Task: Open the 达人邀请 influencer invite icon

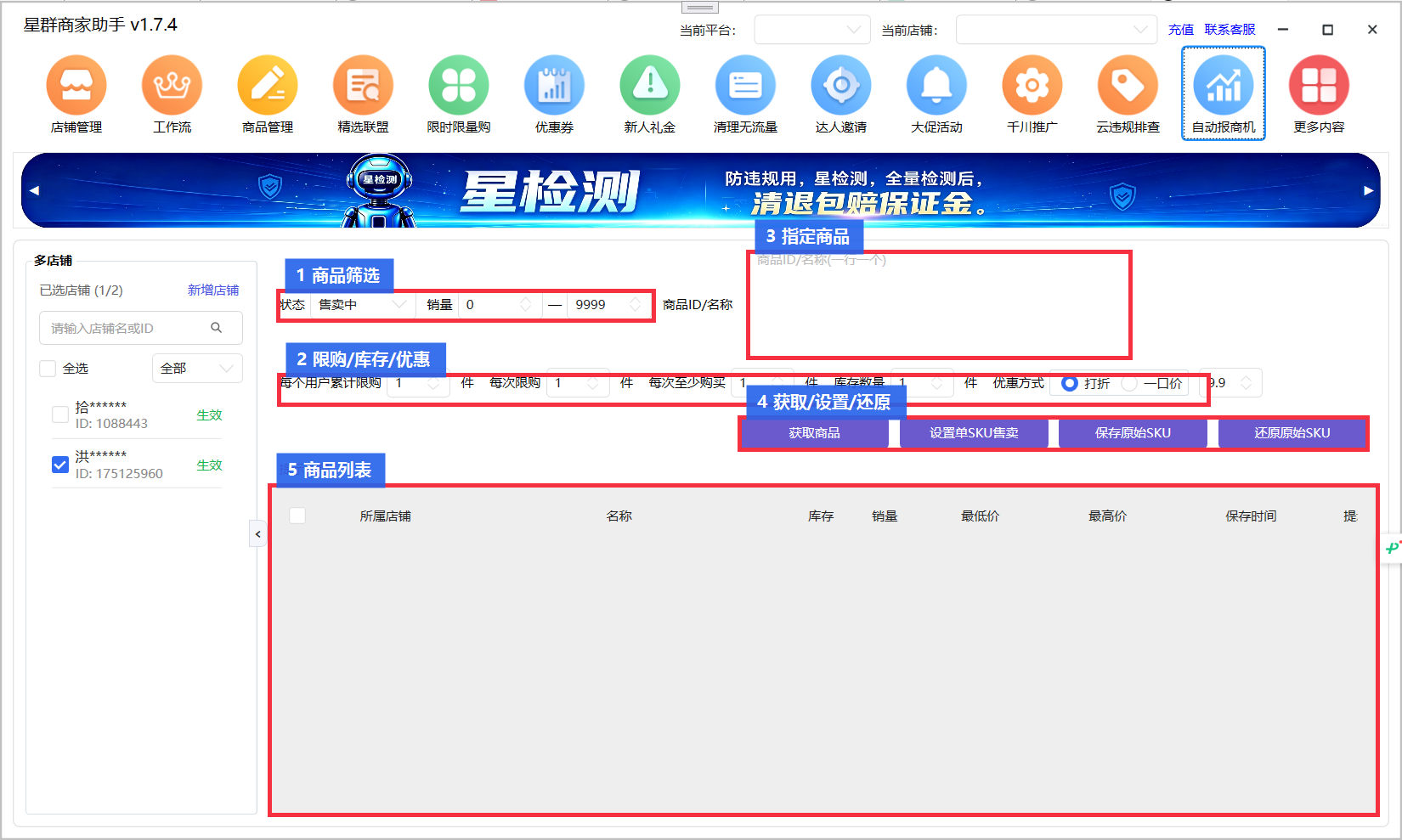Action: coord(841,85)
